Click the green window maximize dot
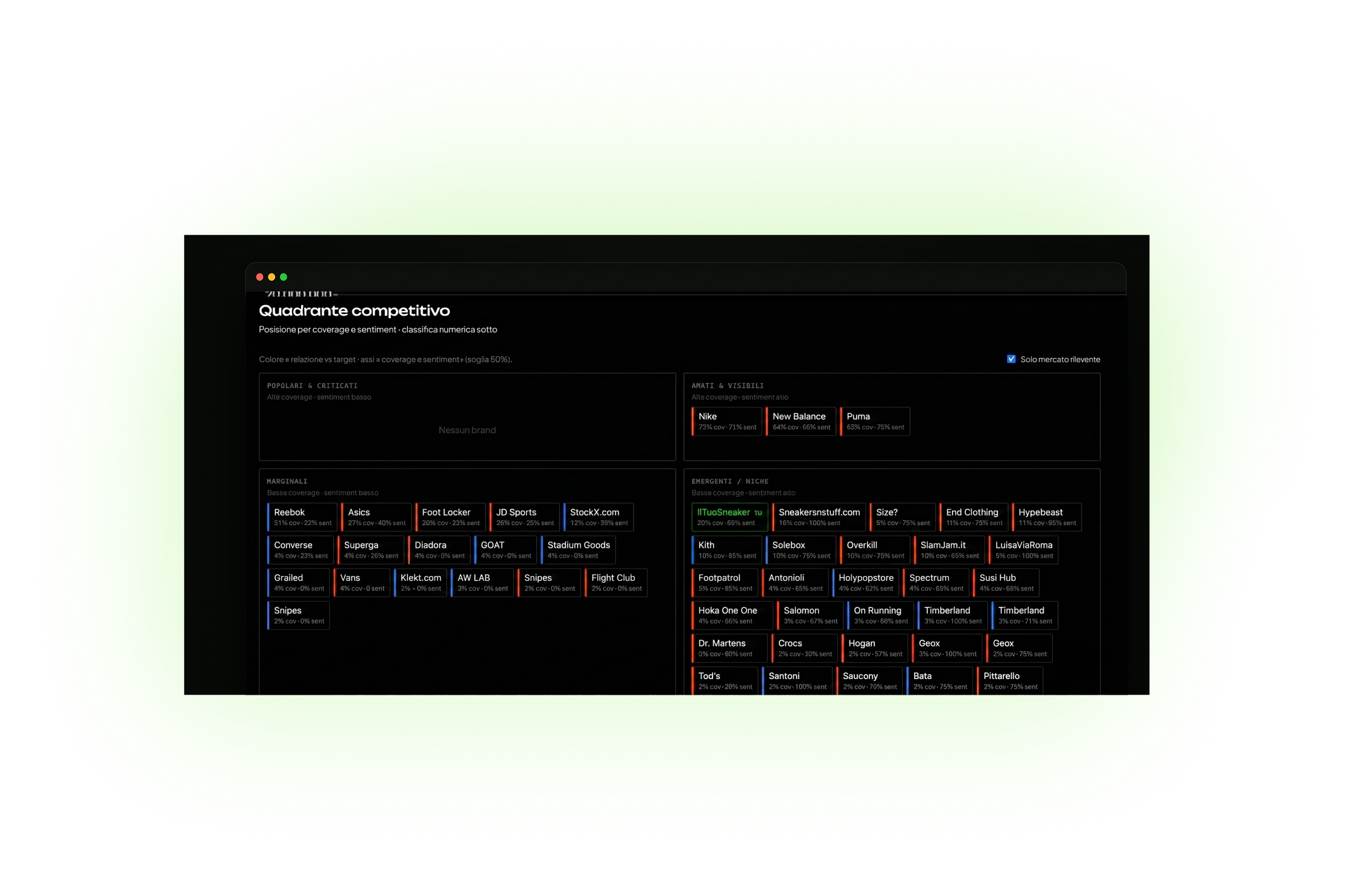 (284, 278)
